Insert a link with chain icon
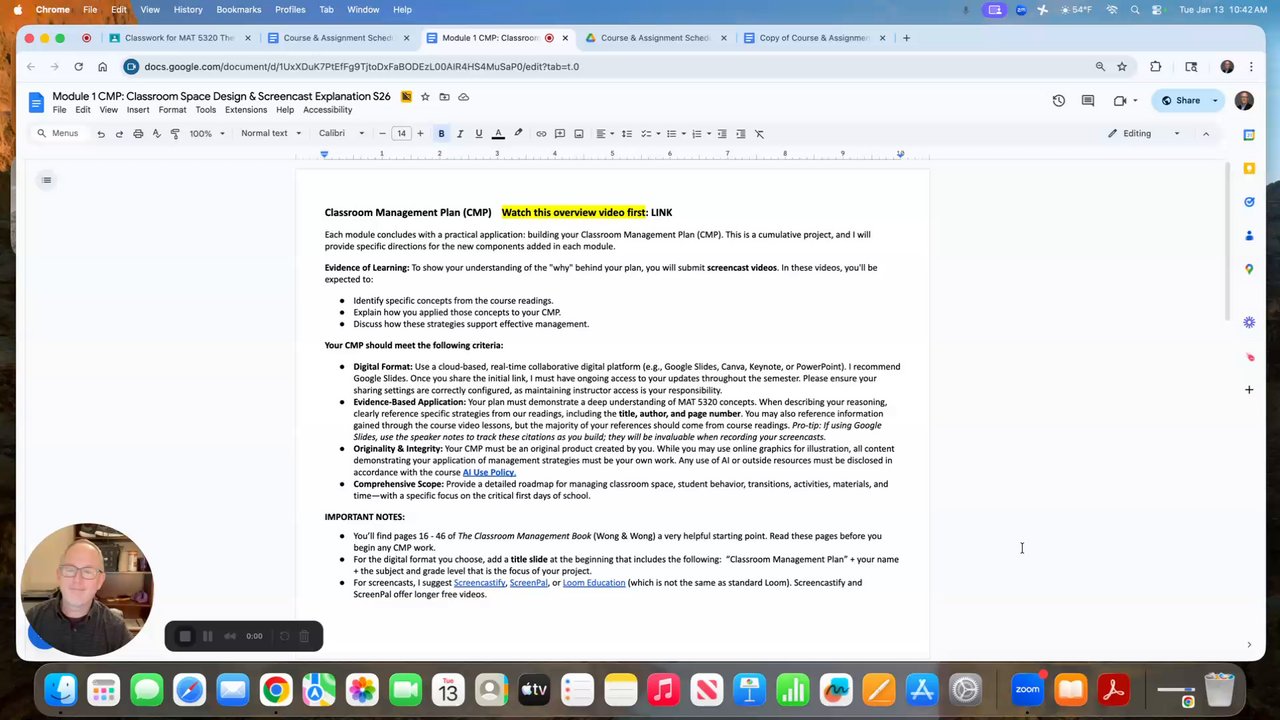 tap(541, 133)
